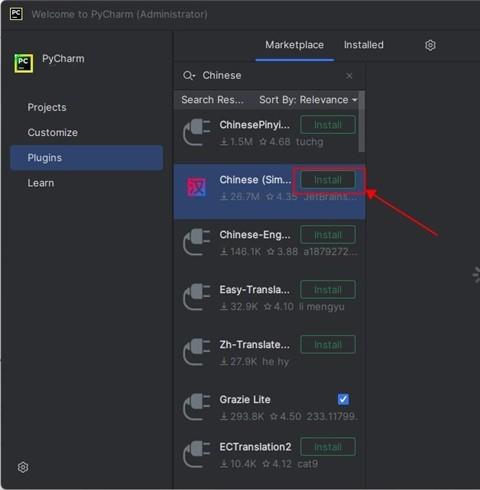480x490 pixels.
Task: Click the Chinese (Simplified) language pack icon
Action: click(196, 187)
